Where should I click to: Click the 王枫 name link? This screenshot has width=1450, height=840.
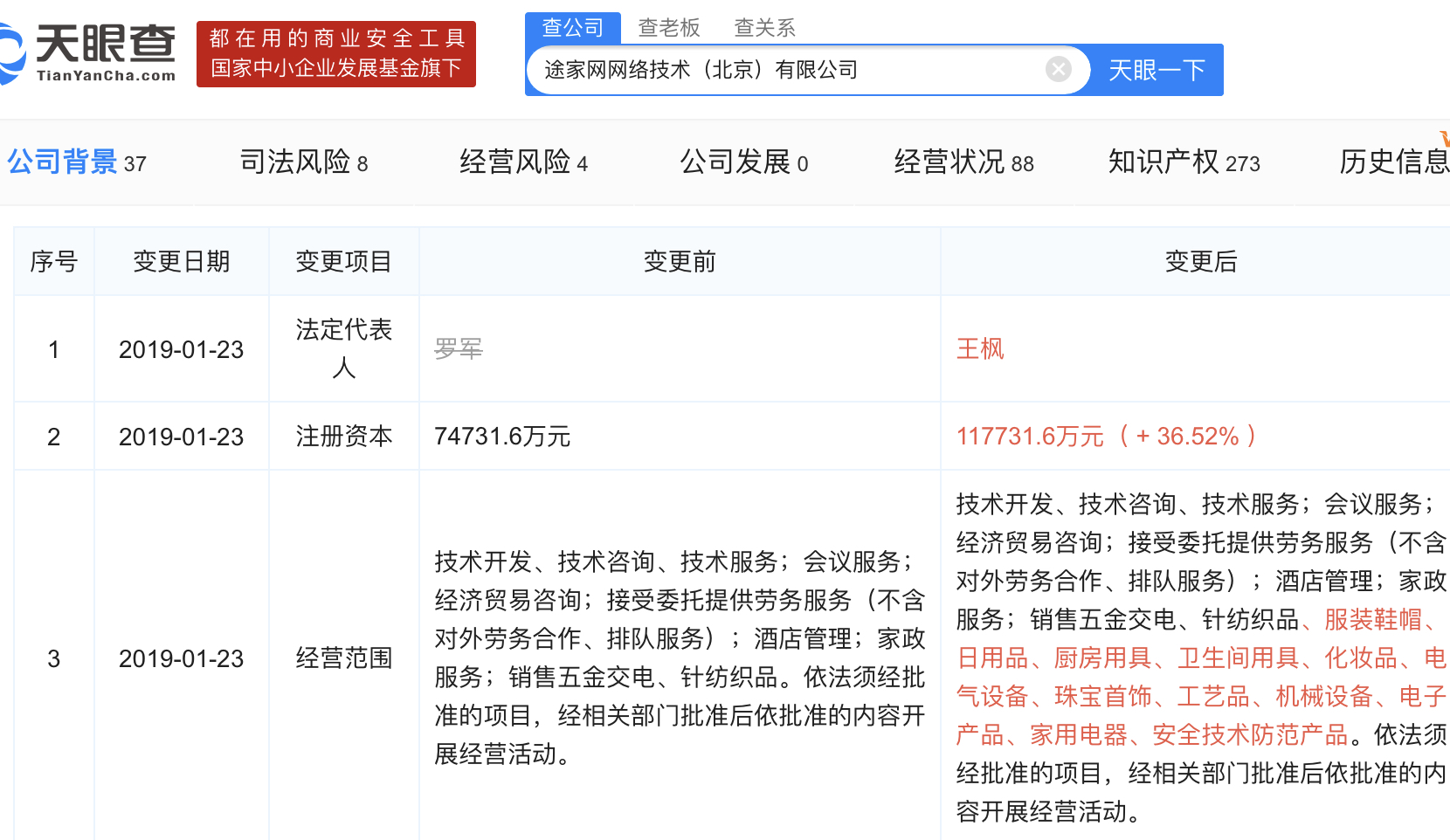click(x=980, y=349)
